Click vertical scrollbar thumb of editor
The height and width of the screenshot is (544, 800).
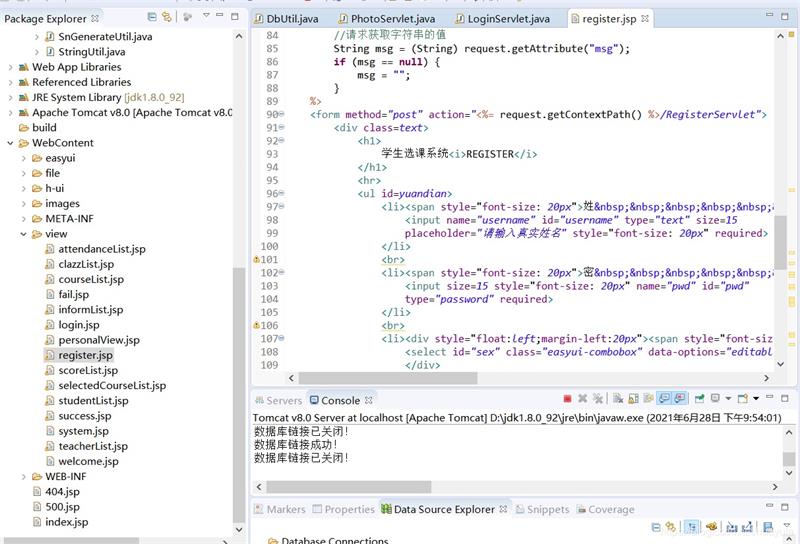tap(780, 242)
